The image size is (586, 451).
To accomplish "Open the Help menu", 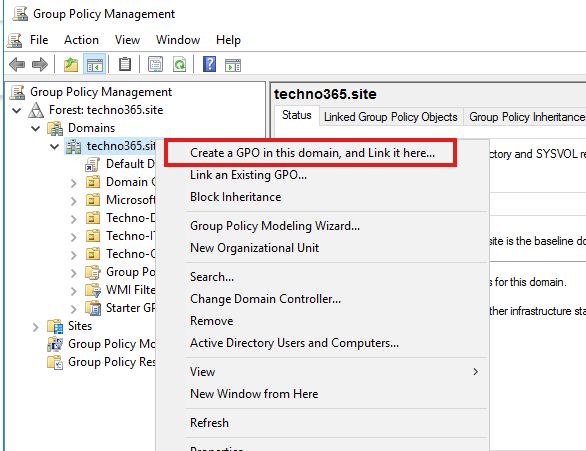I will pos(228,40).
